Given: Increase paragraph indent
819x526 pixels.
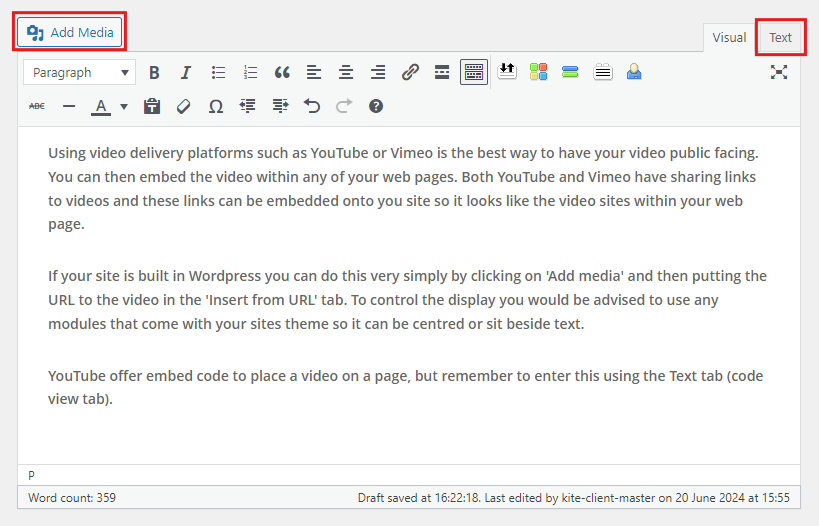Looking at the screenshot, I should click(280, 107).
